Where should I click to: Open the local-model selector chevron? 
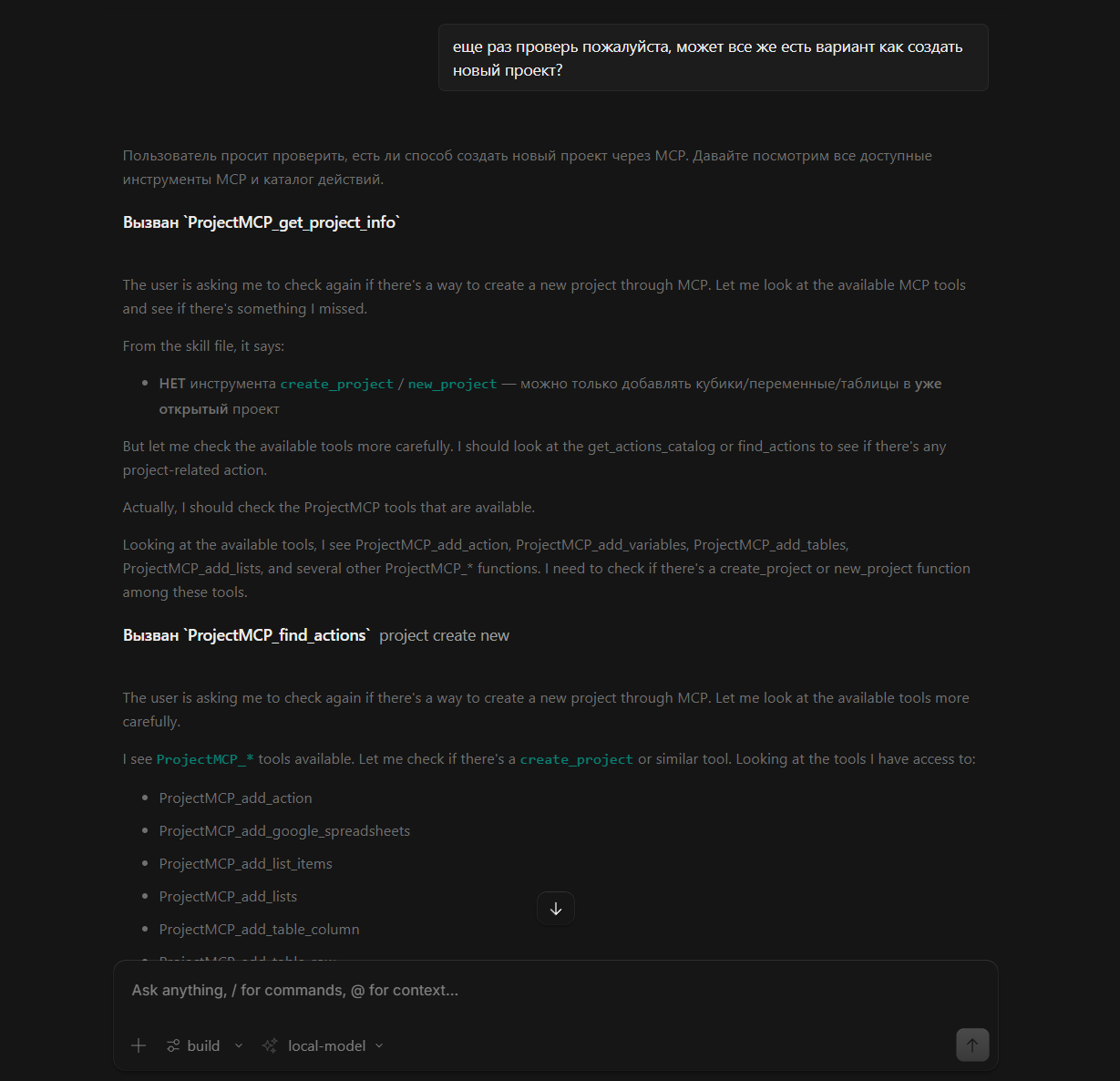(379, 1045)
